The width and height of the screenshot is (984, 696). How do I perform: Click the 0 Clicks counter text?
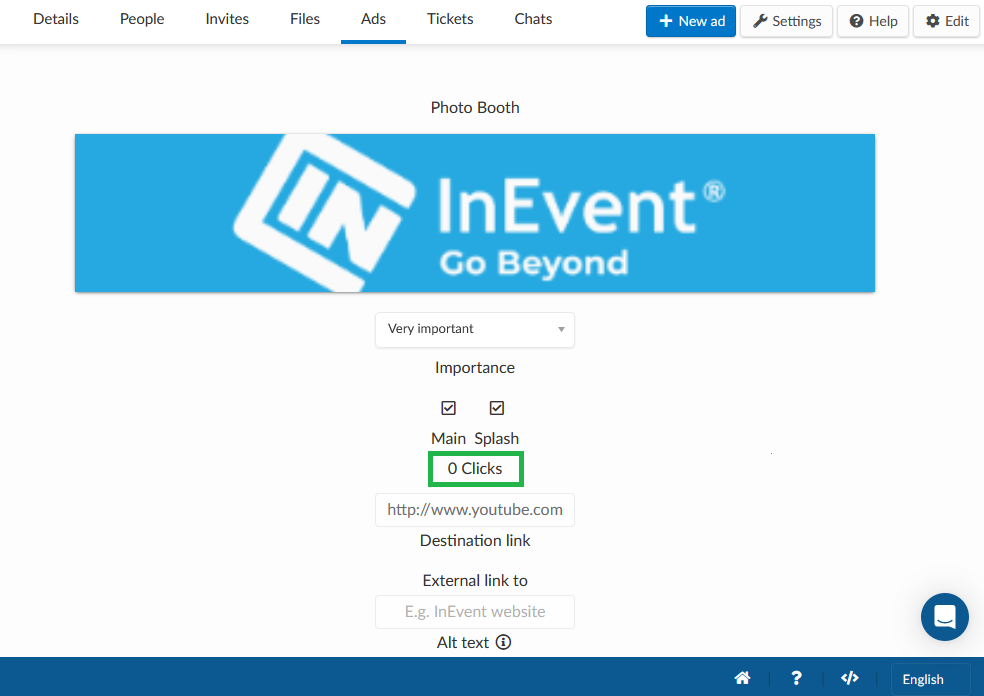[475, 469]
